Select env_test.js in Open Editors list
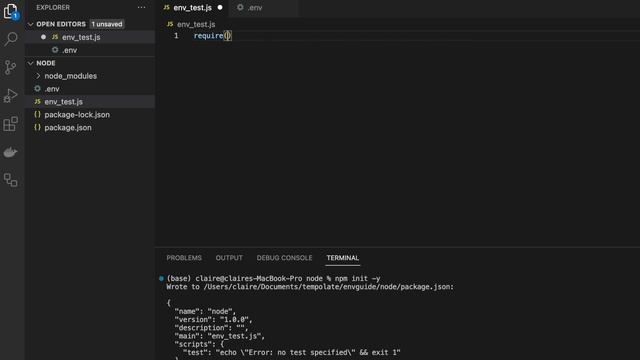Viewport: 640px width, 360px height. click(x=90, y=37)
